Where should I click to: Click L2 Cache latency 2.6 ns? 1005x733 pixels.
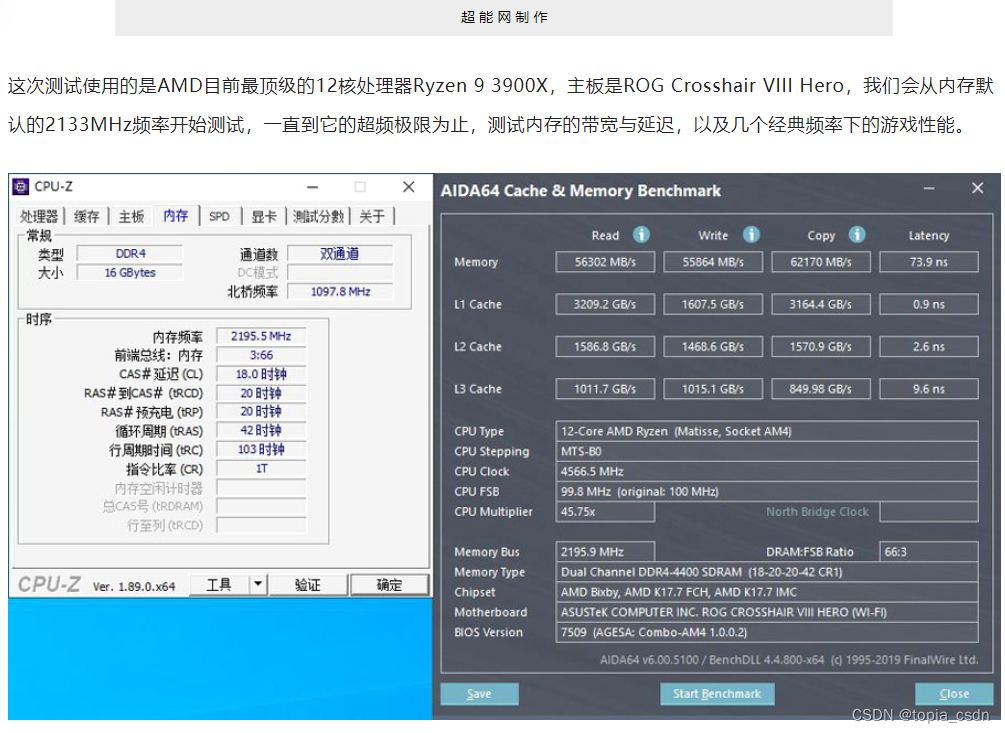929,347
